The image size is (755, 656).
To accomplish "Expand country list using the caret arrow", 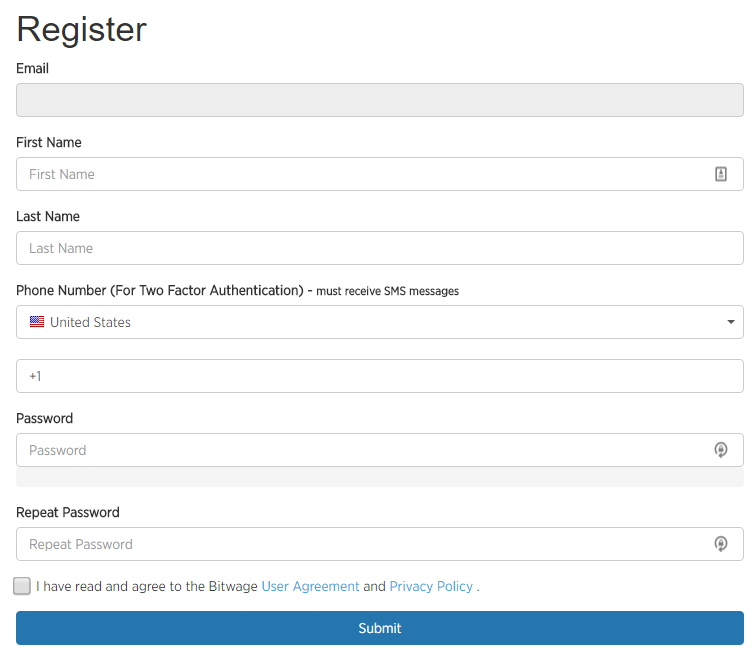I will 730,322.
